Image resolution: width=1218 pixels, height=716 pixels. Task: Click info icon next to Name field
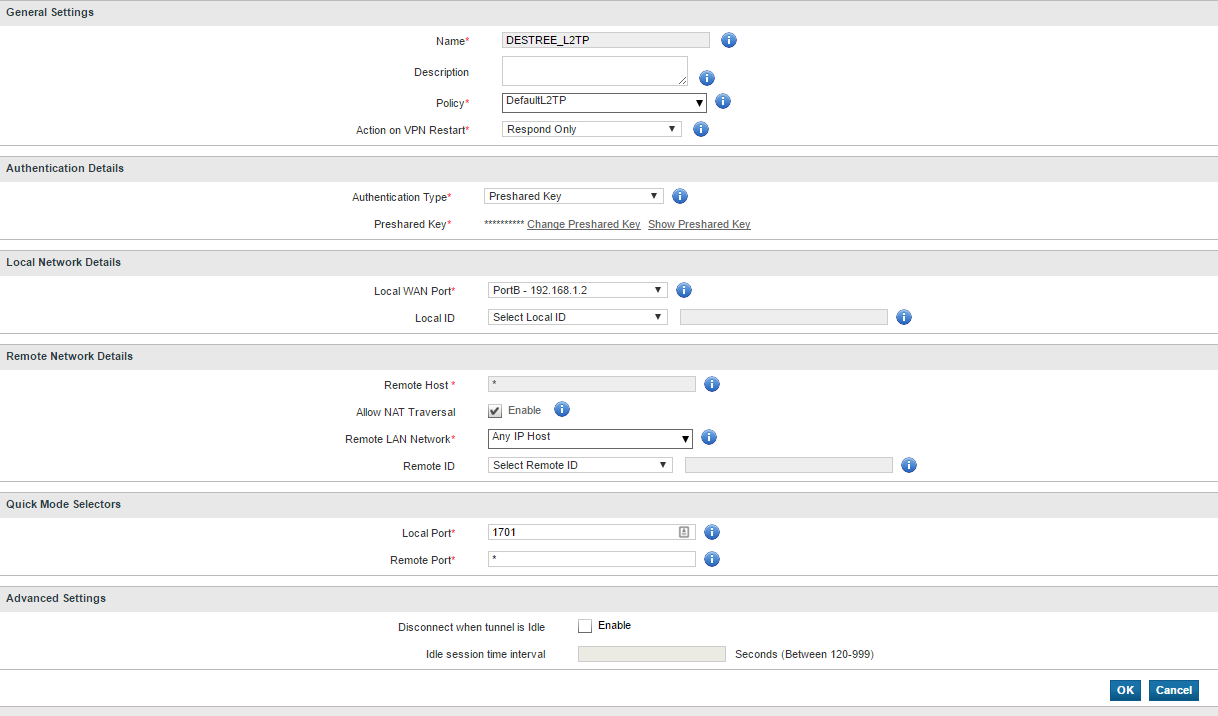tap(729, 40)
